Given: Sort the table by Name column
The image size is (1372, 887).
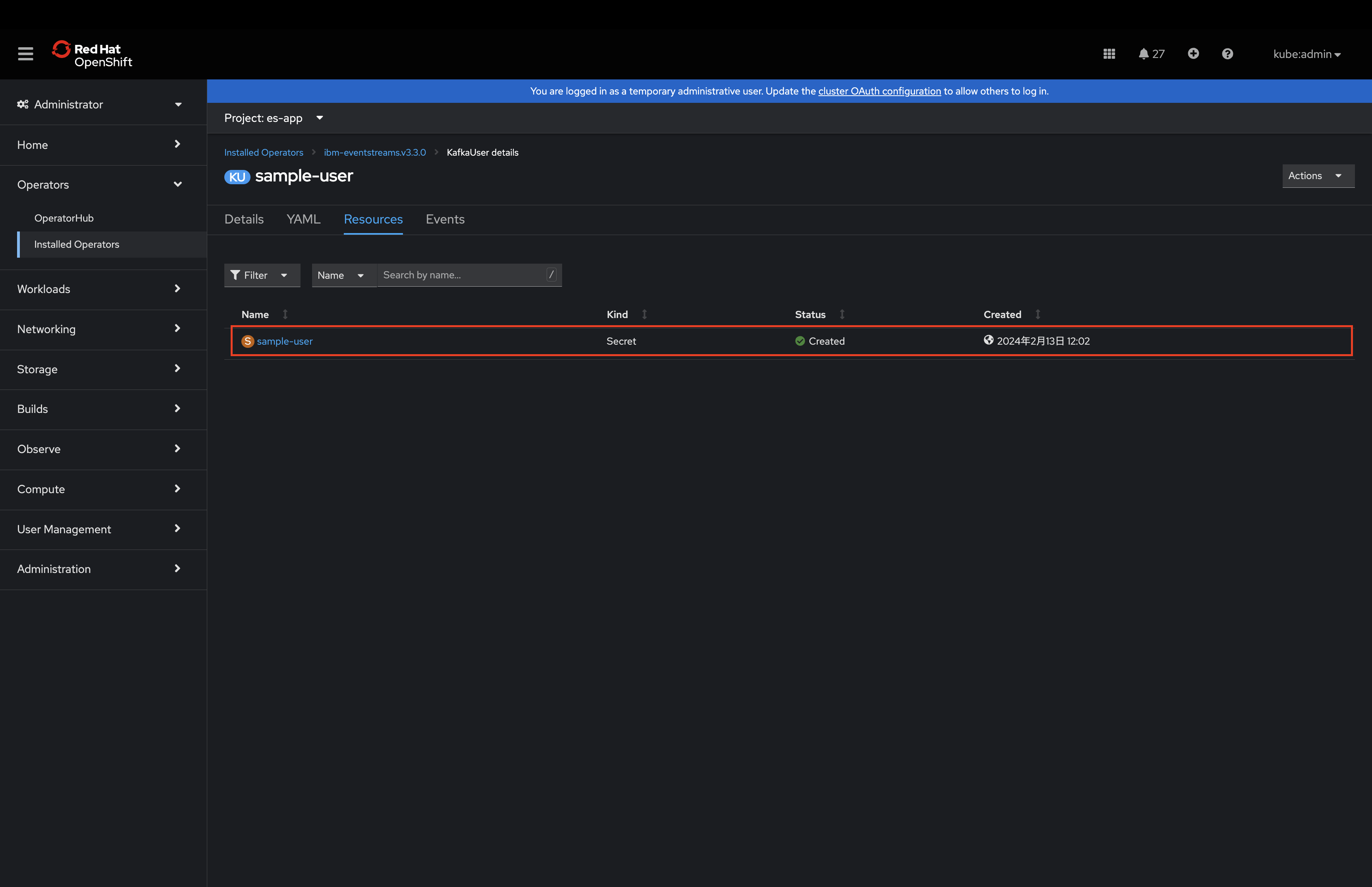Looking at the screenshot, I should tap(255, 314).
